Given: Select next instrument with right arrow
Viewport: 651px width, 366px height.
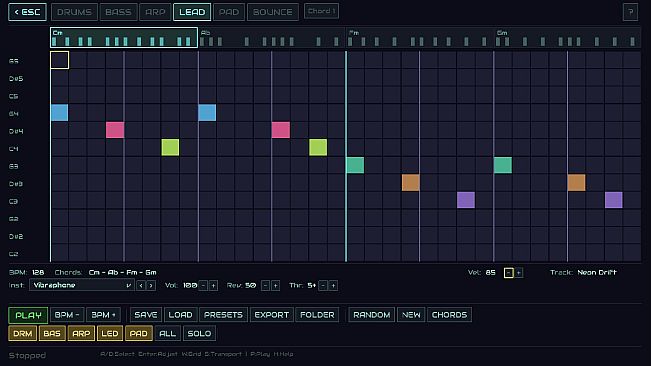Looking at the screenshot, I should (x=151, y=285).
